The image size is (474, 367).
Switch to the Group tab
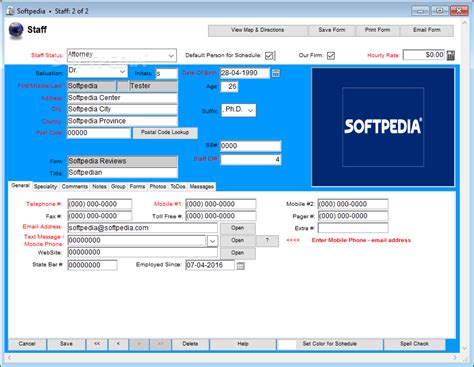pos(118,187)
